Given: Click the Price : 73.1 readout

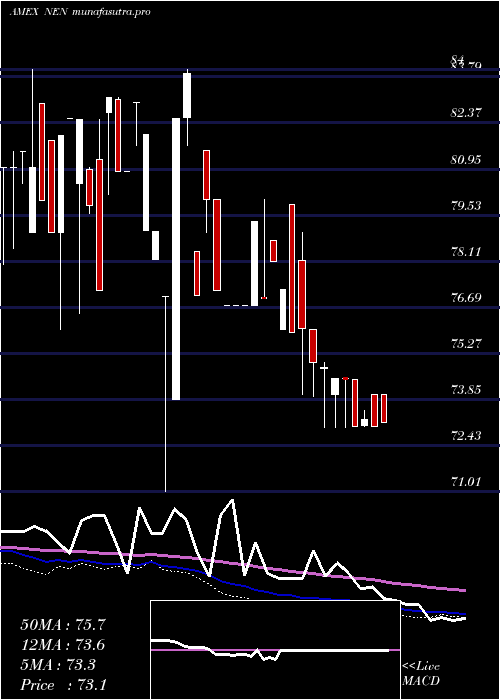Looking at the screenshot, I should 63,685.
